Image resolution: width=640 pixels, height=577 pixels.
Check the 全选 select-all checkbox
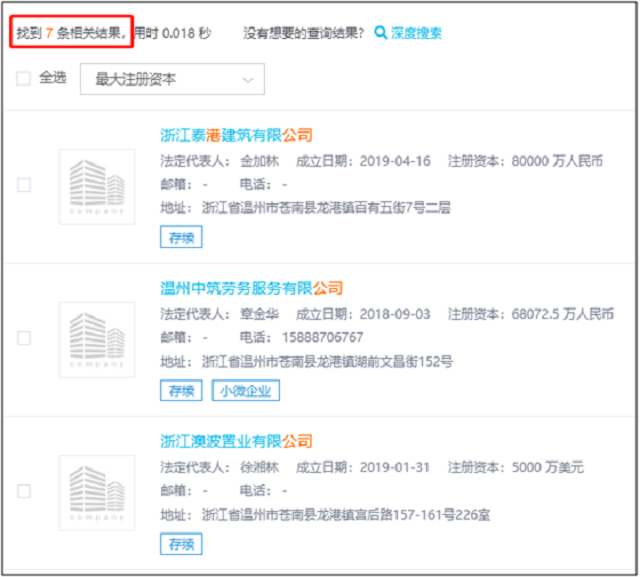(24, 78)
